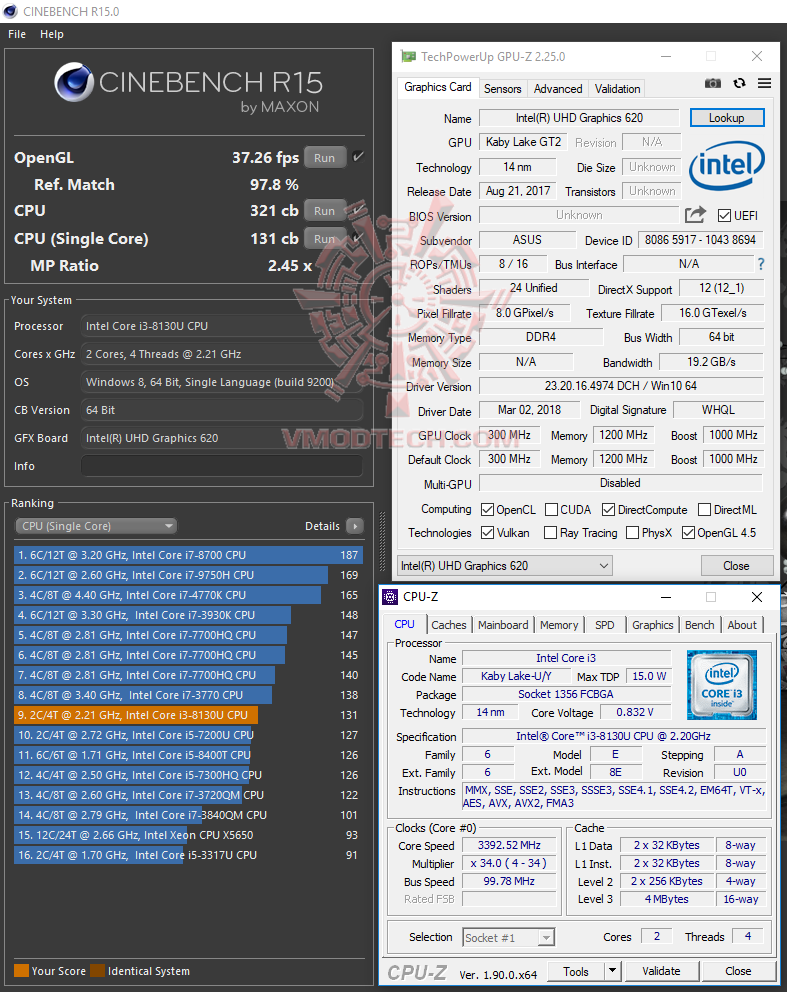Switch to CPU-Z Caches tab
Image resolution: width=787 pixels, height=992 pixels.
449,625
